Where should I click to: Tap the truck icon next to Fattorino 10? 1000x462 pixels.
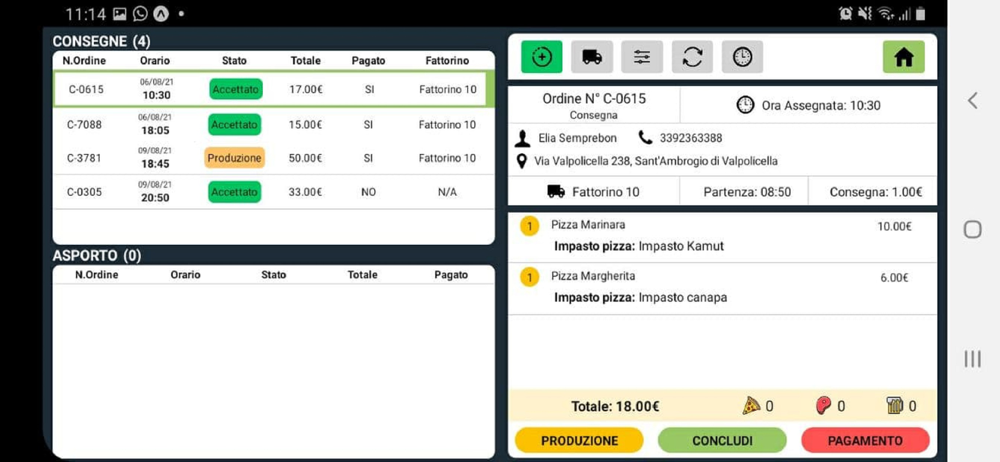(556, 191)
